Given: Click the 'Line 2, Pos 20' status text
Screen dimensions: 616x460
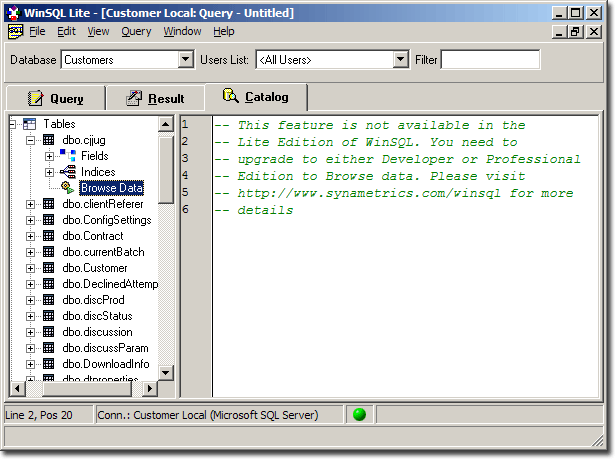Looking at the screenshot, I should (39, 415).
